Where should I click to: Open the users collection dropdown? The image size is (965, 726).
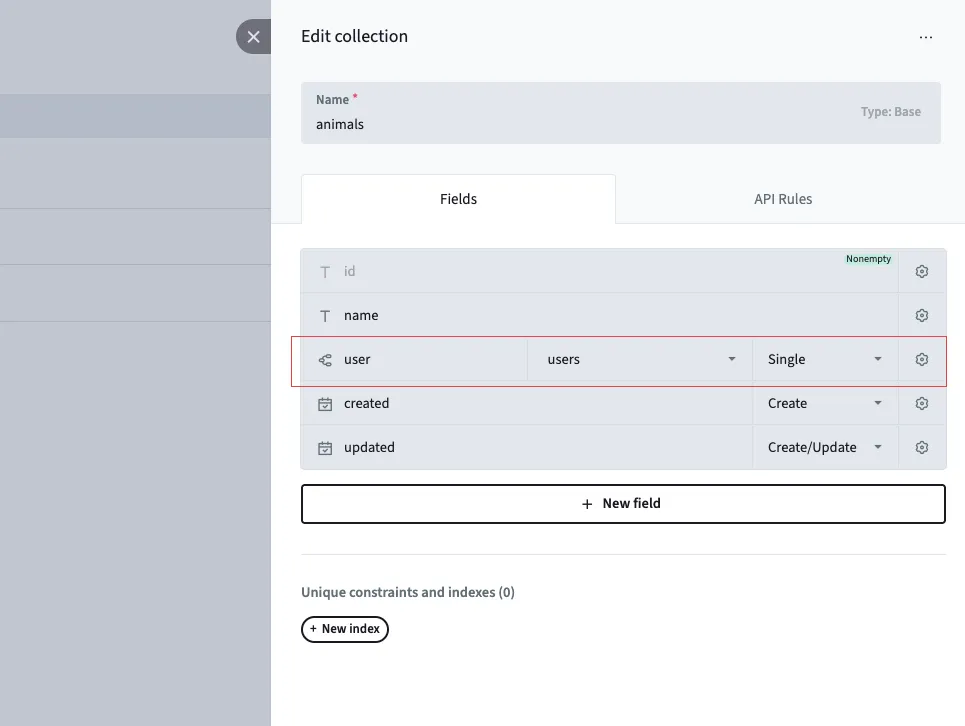(640, 360)
